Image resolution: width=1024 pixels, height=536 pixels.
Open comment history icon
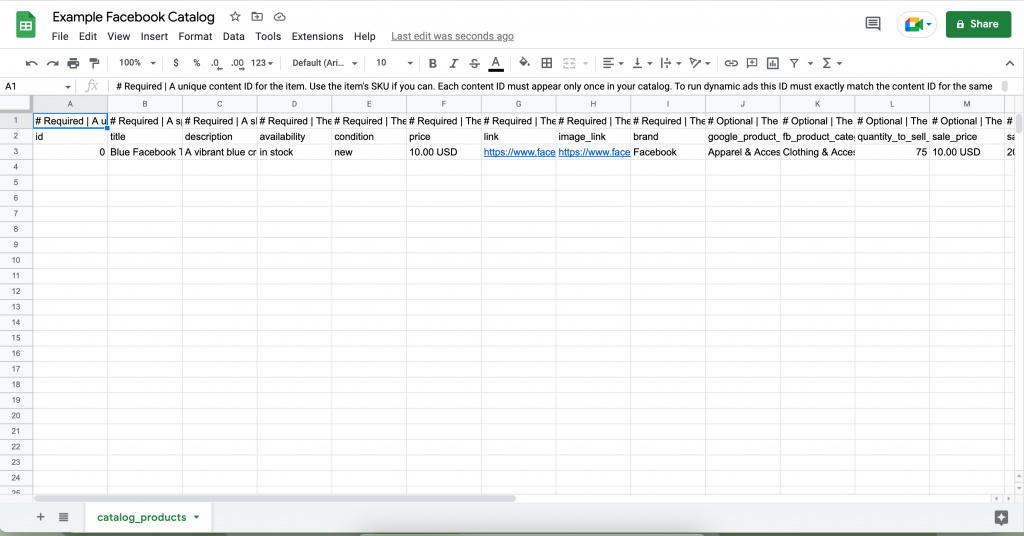[x=872, y=24]
